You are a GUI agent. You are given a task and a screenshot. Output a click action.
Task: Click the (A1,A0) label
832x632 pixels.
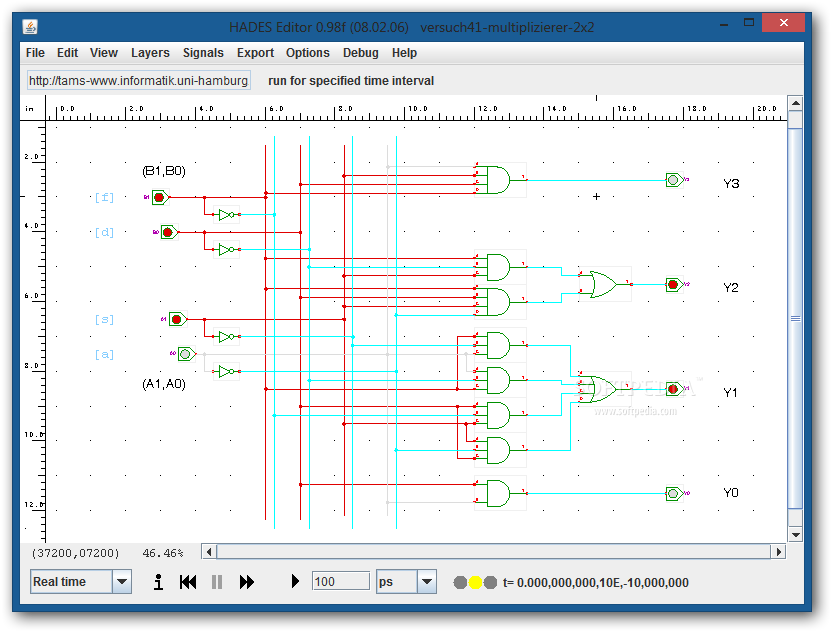tap(164, 384)
